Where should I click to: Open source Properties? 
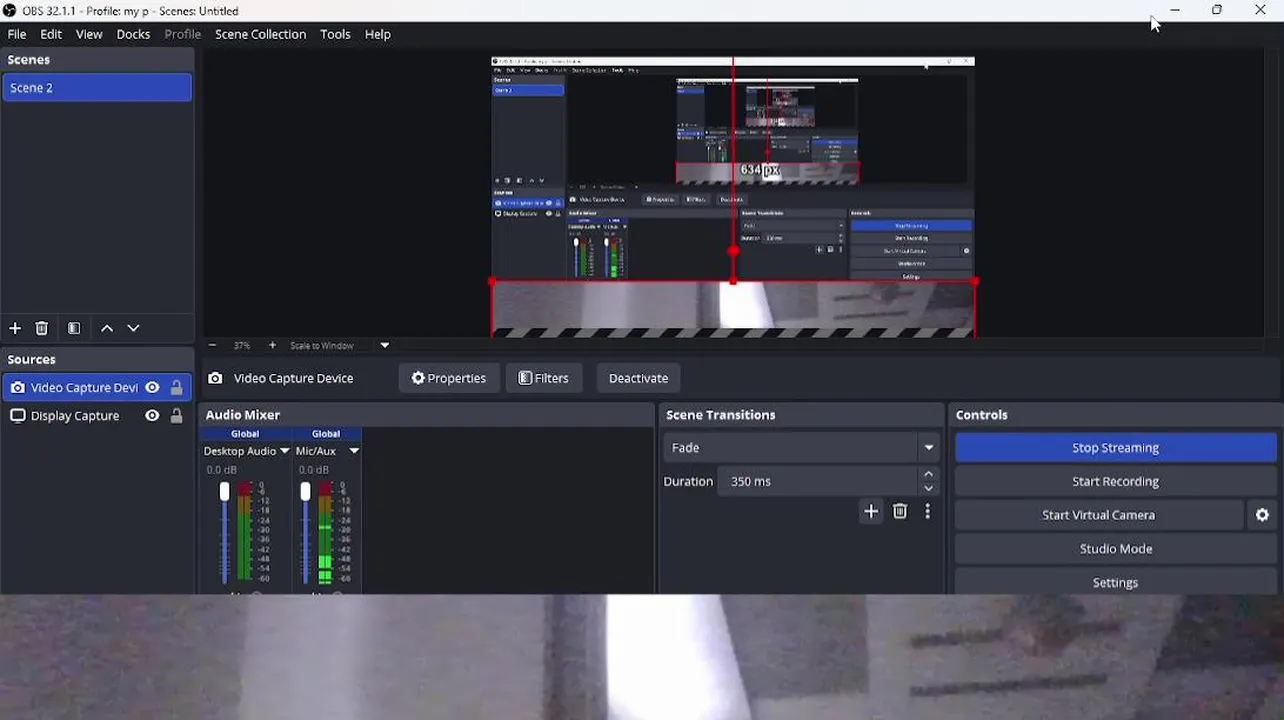point(449,378)
